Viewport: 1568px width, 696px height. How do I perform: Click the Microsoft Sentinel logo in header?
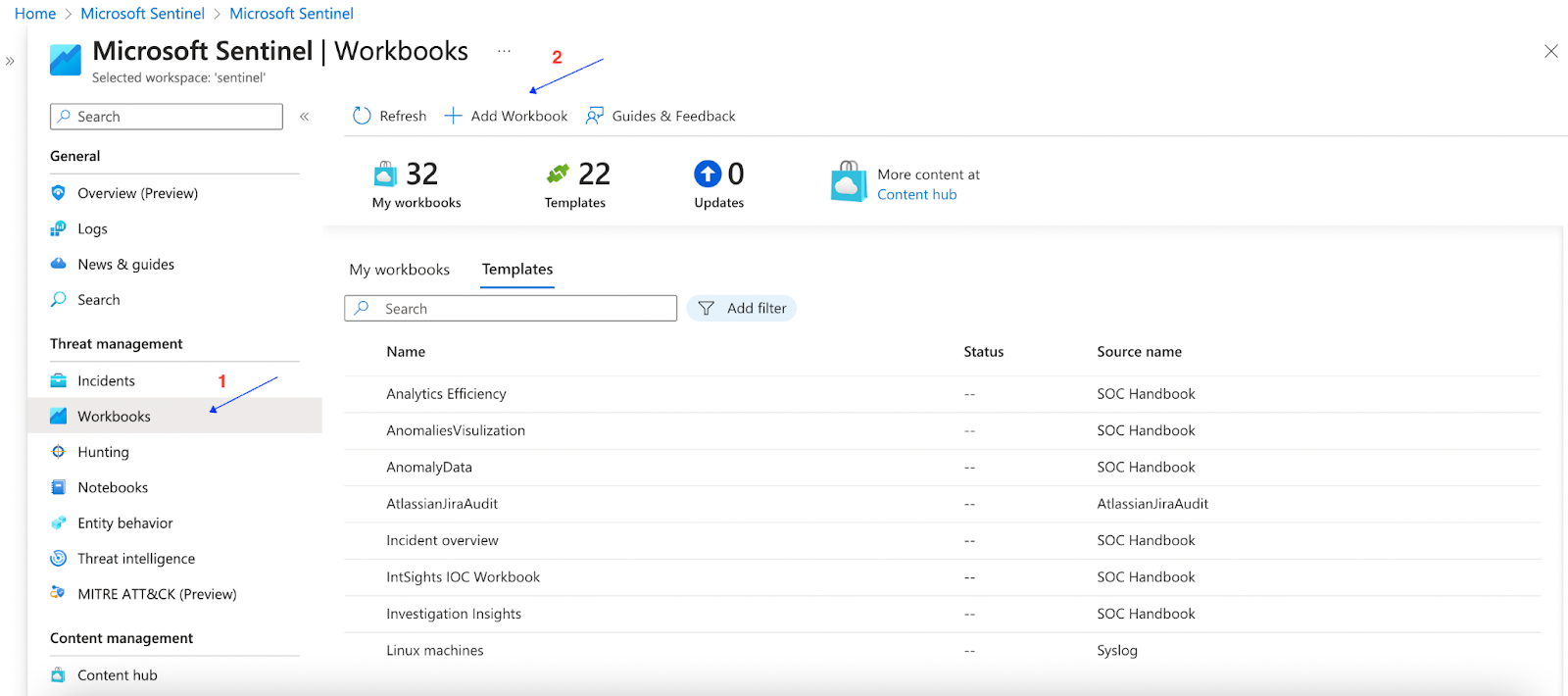[x=66, y=60]
